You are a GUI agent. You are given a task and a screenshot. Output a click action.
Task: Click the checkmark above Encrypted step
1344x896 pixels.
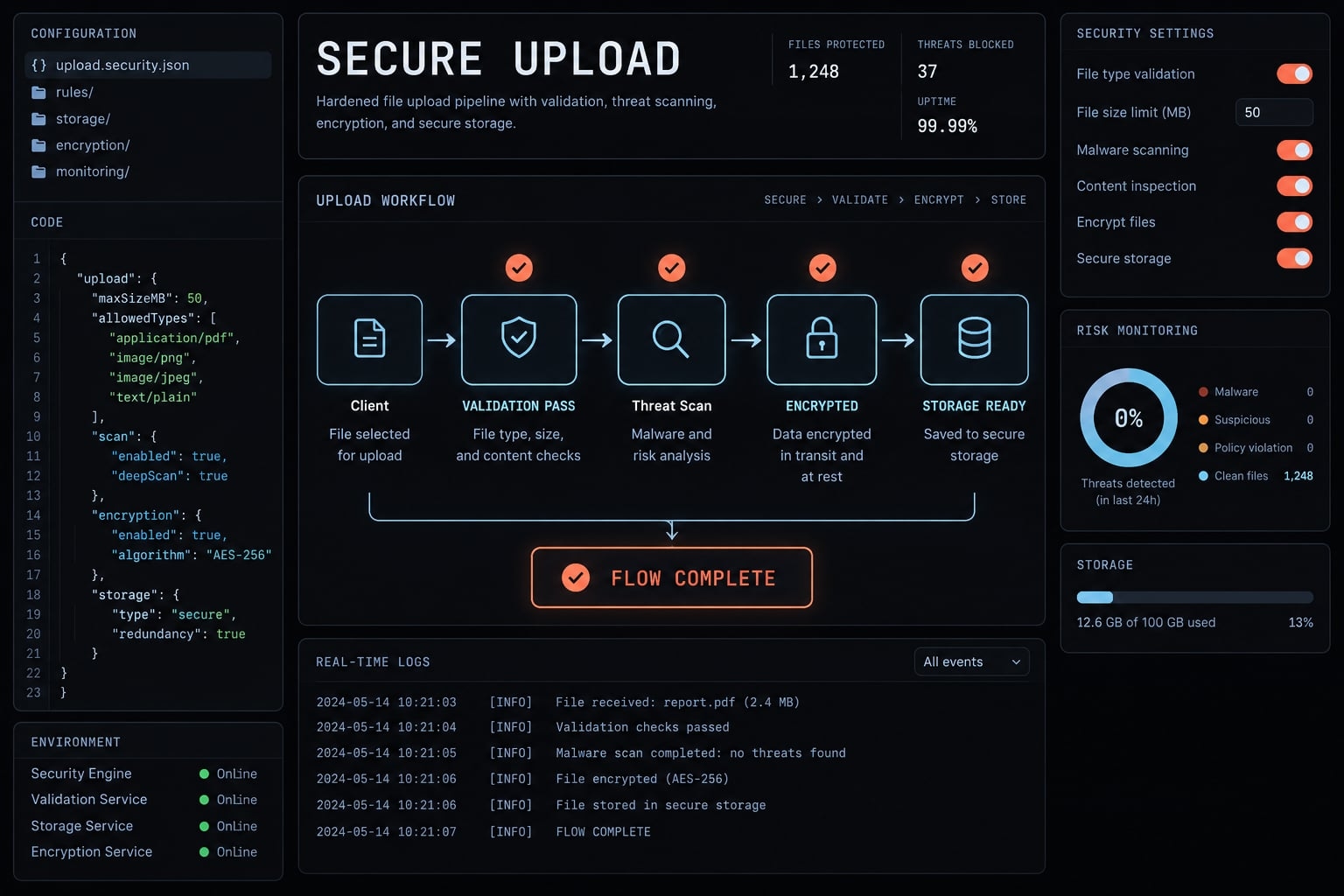tap(822, 268)
